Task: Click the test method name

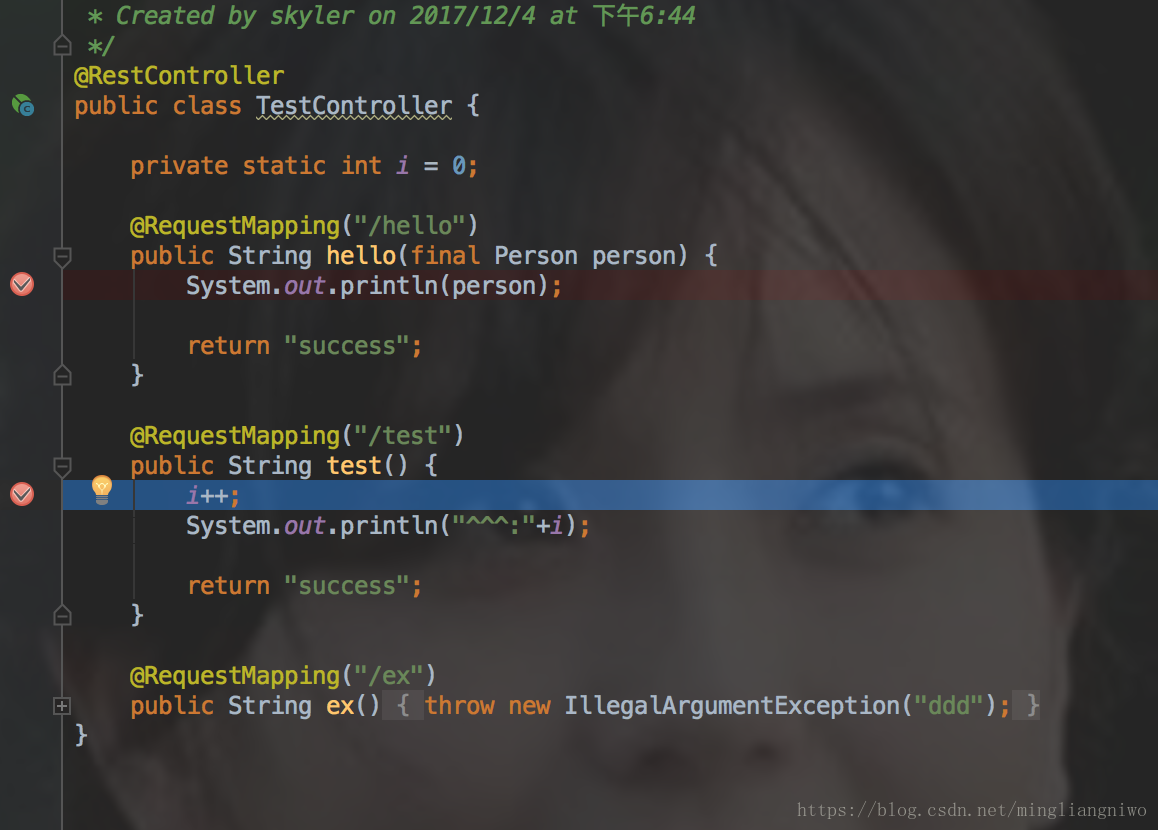Action: pyautogui.click(x=354, y=465)
